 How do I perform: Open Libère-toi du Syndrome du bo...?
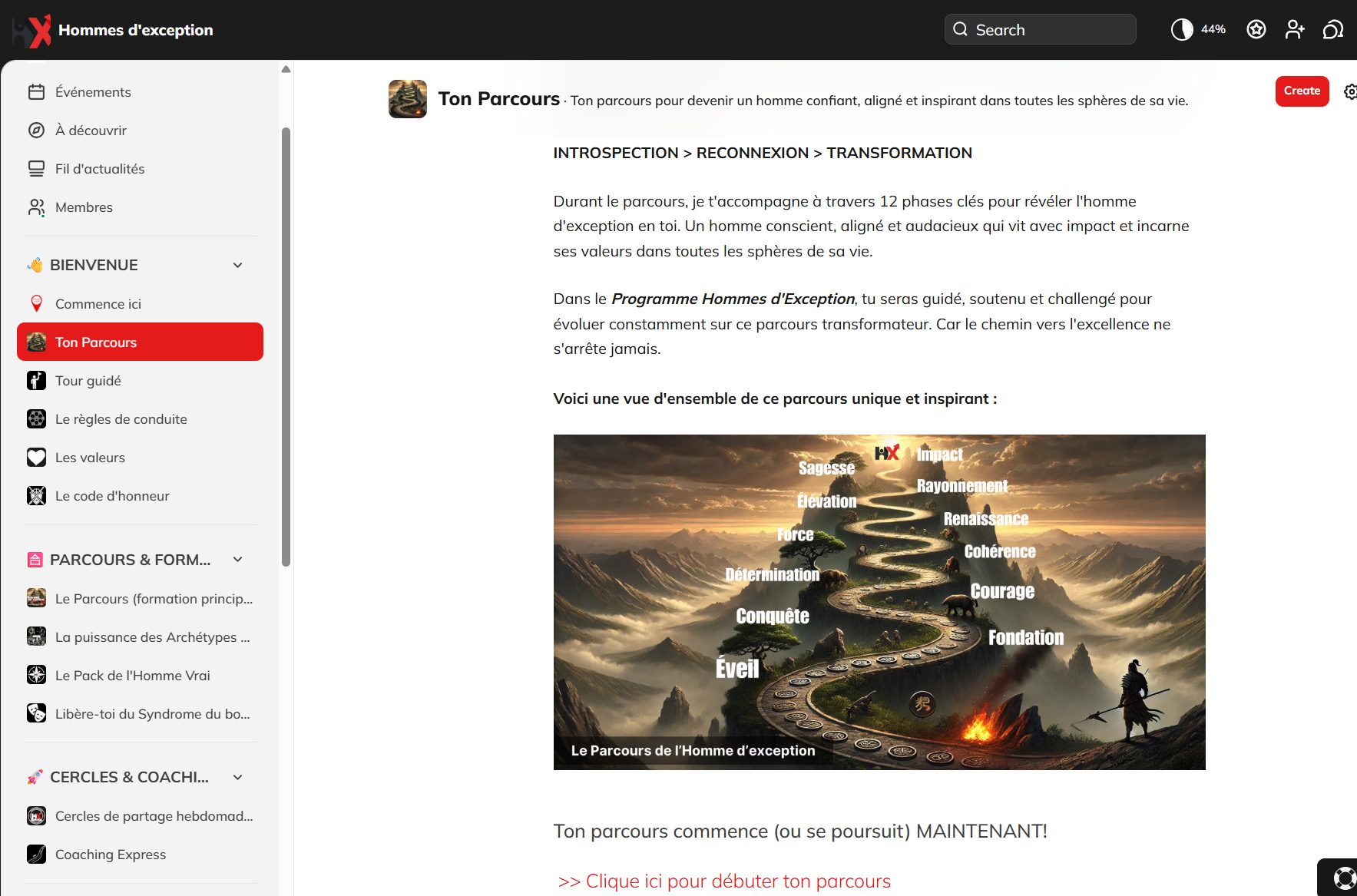pos(140,713)
